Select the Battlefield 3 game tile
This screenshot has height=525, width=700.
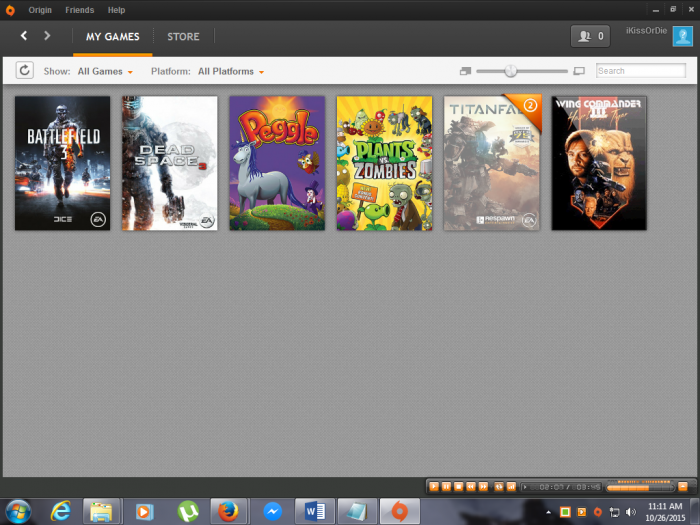(x=62, y=163)
